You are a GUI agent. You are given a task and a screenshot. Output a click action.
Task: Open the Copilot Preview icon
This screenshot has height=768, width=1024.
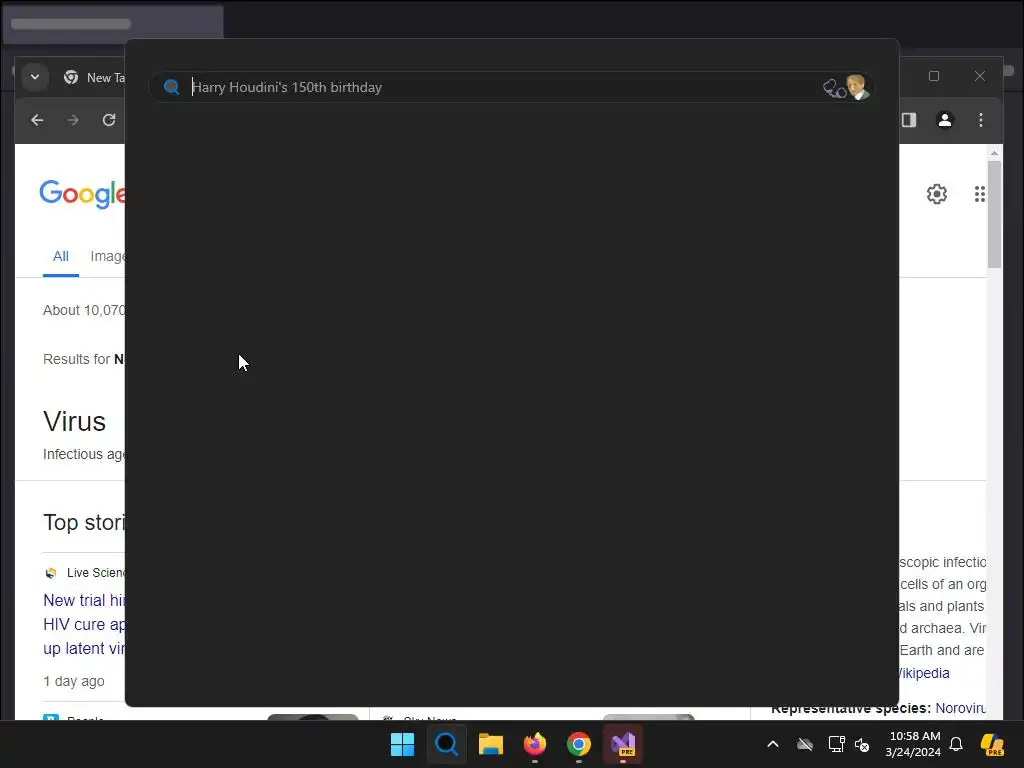[992, 744]
